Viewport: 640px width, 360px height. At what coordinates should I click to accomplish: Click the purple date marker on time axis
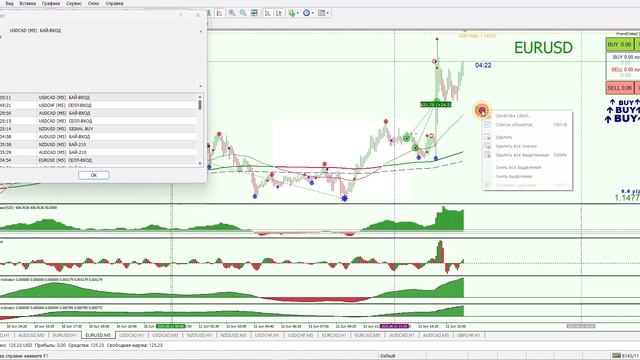394,326
